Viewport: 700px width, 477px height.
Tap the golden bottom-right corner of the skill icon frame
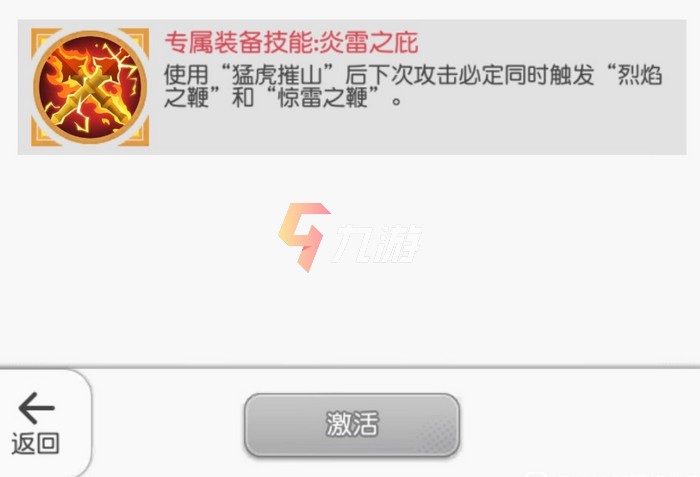(137, 134)
